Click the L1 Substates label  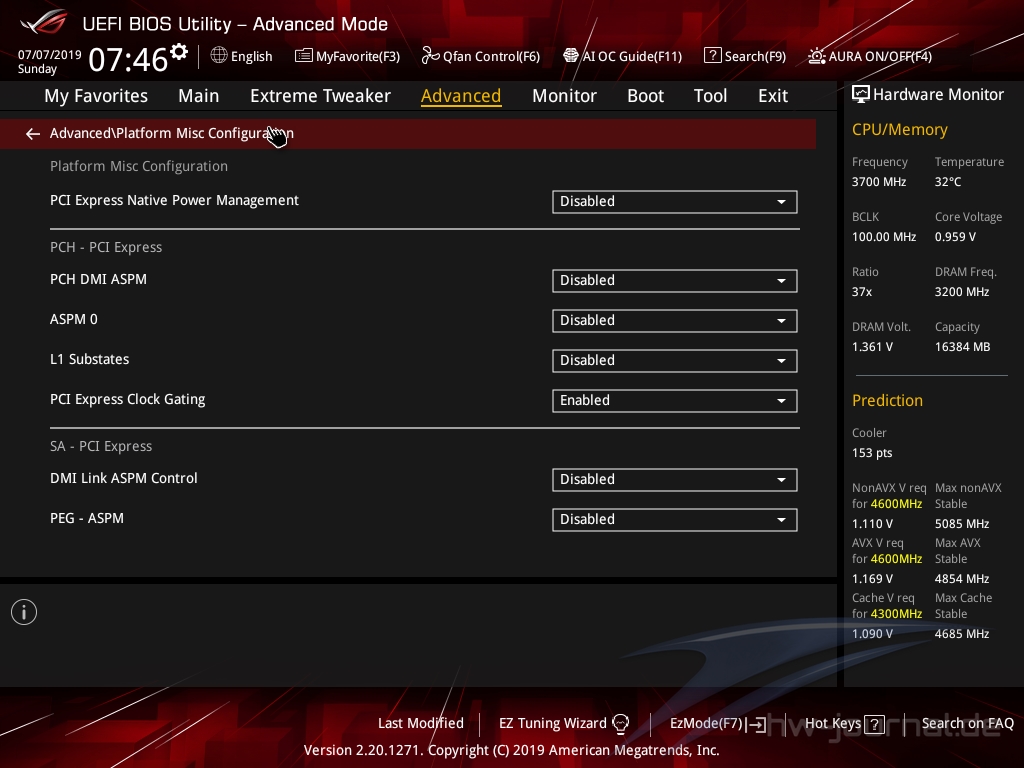tap(89, 359)
